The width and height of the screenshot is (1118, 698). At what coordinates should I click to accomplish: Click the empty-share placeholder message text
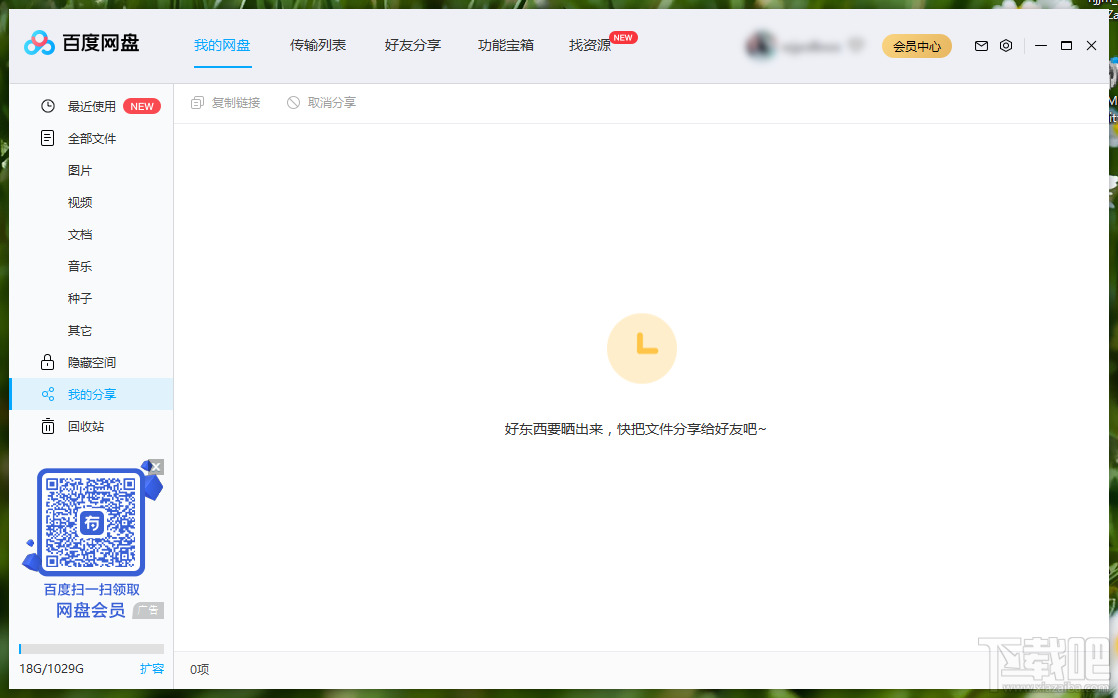pyautogui.click(x=635, y=429)
